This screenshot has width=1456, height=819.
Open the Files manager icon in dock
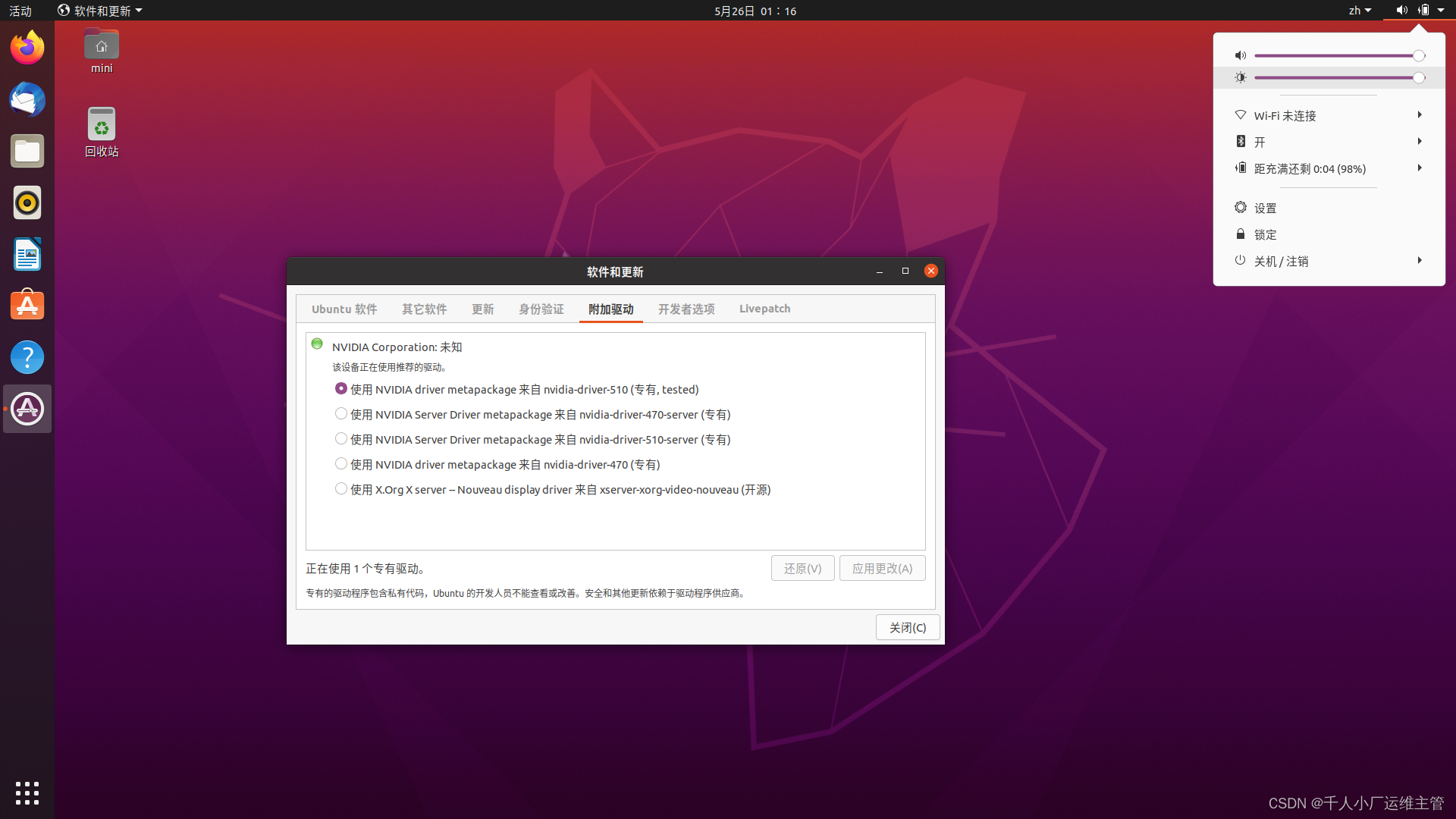coord(27,151)
